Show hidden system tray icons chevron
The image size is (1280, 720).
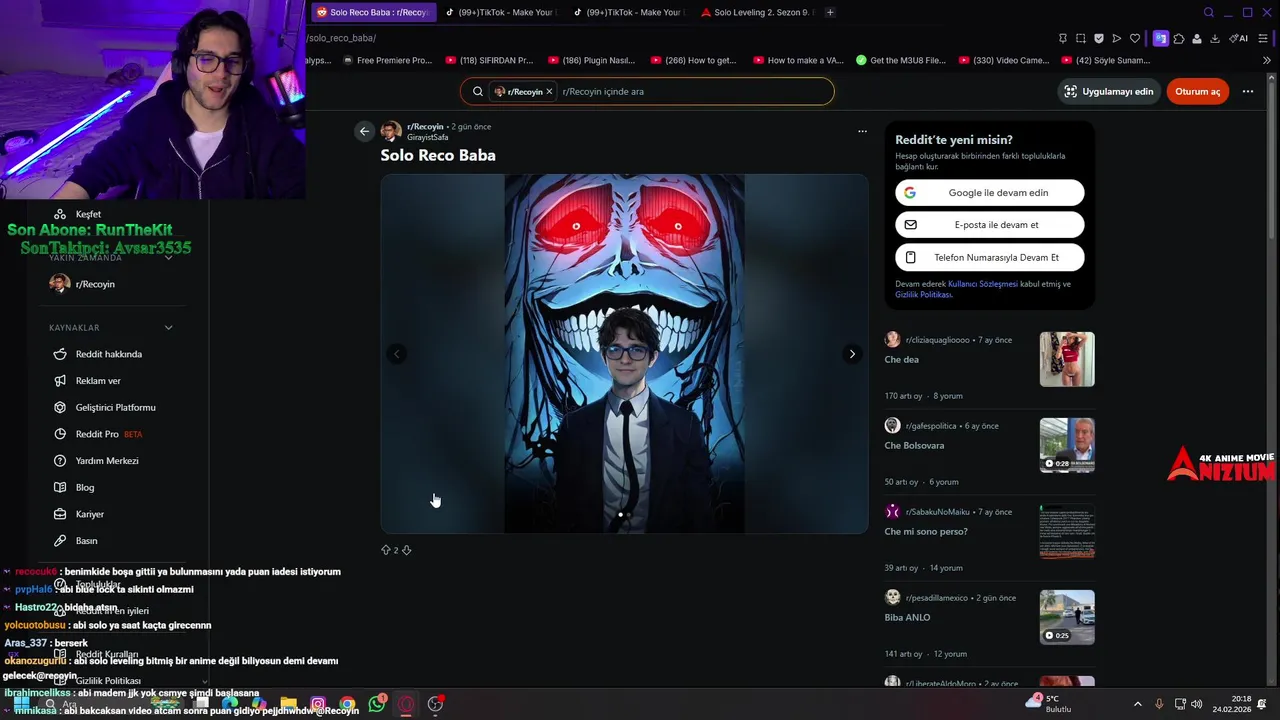click(x=1137, y=704)
